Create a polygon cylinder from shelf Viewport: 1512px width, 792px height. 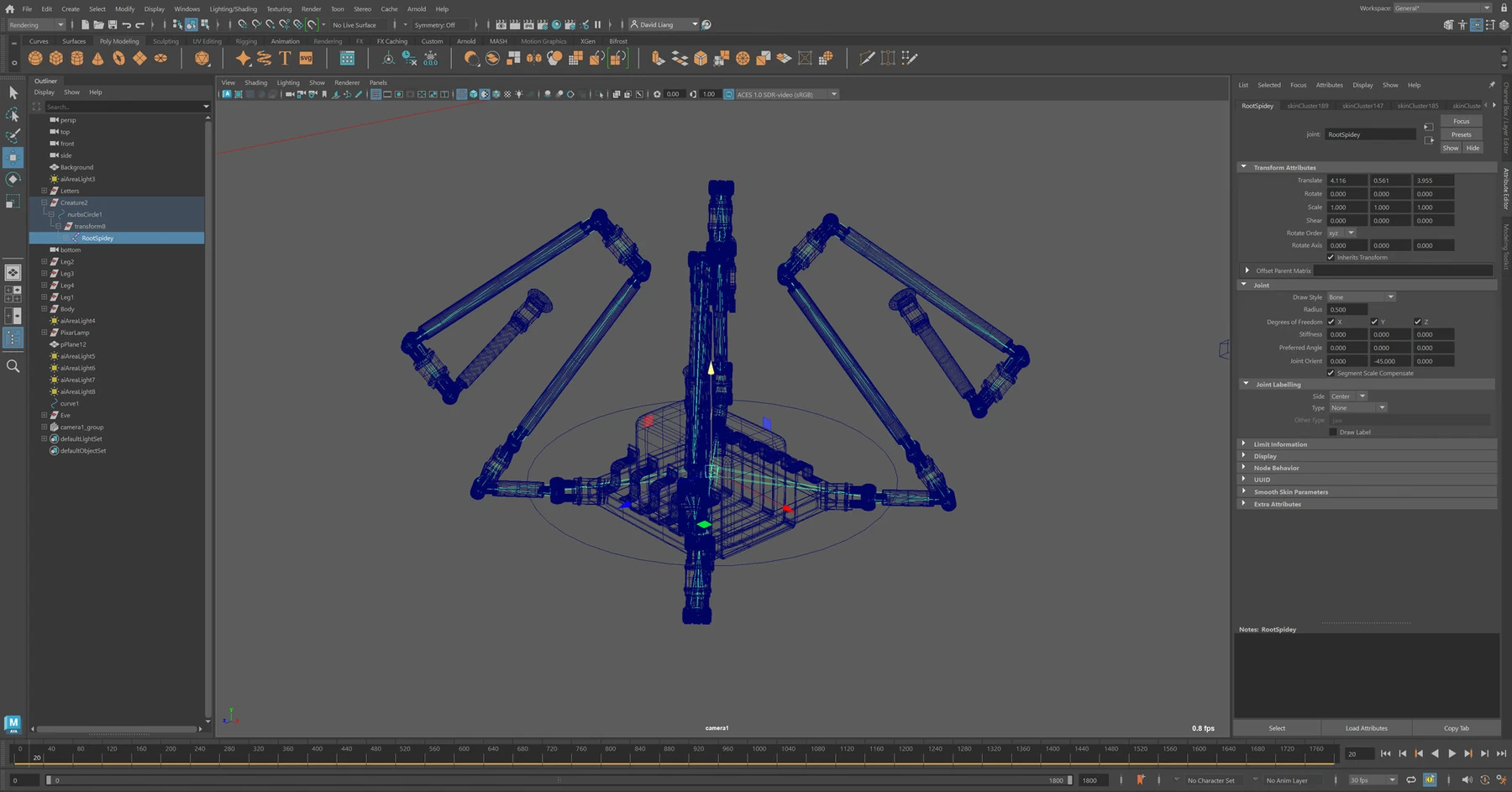[77, 58]
